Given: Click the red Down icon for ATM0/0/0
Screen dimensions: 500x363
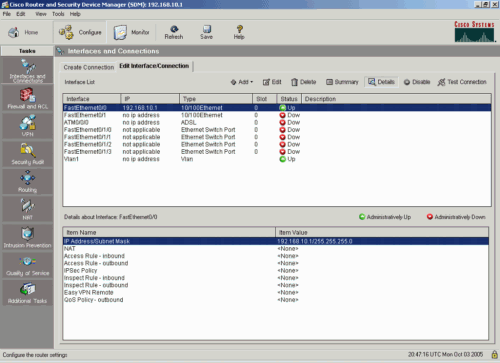Looking at the screenshot, I should click(282, 122).
